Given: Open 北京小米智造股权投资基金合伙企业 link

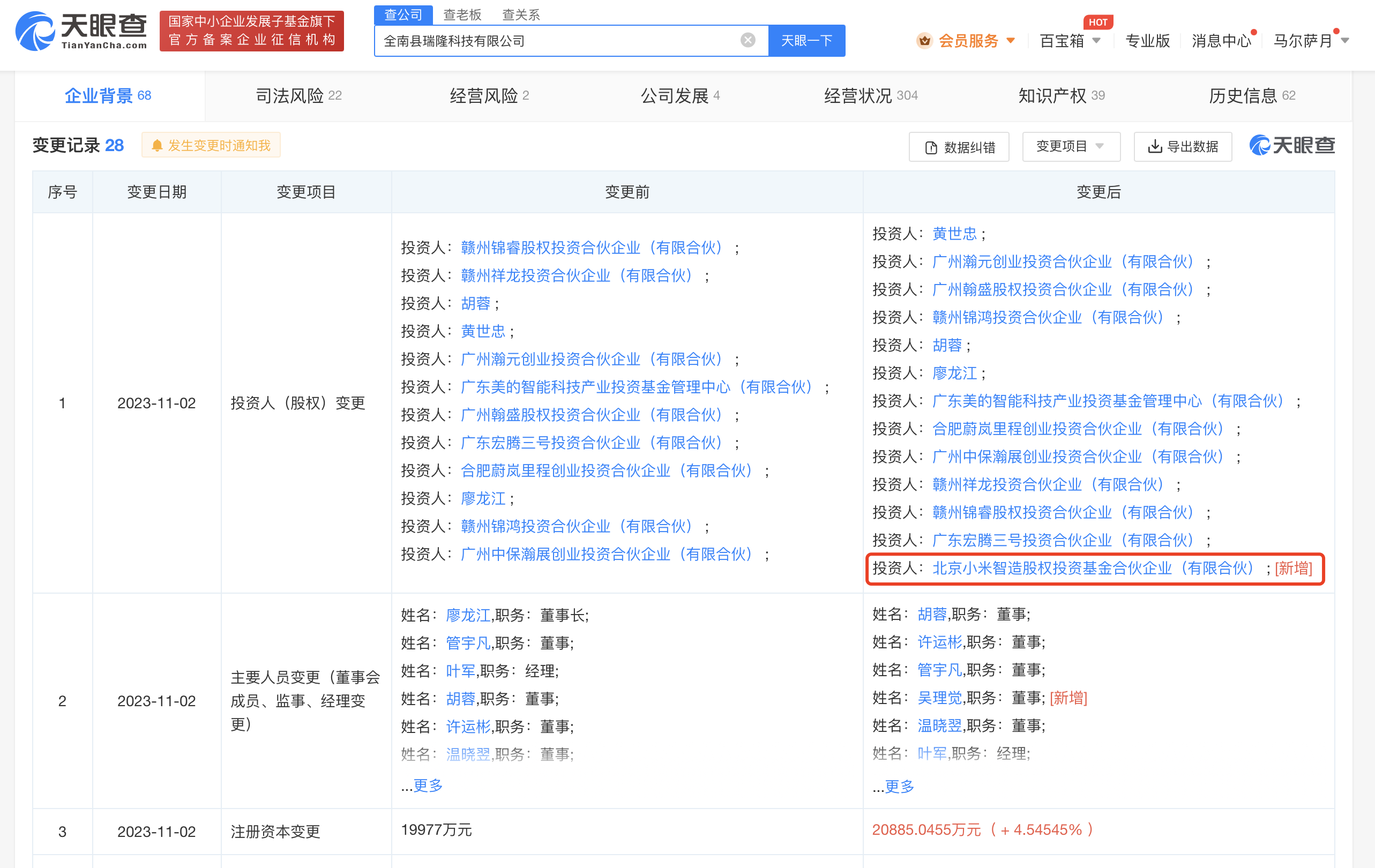Looking at the screenshot, I should coord(1093,568).
